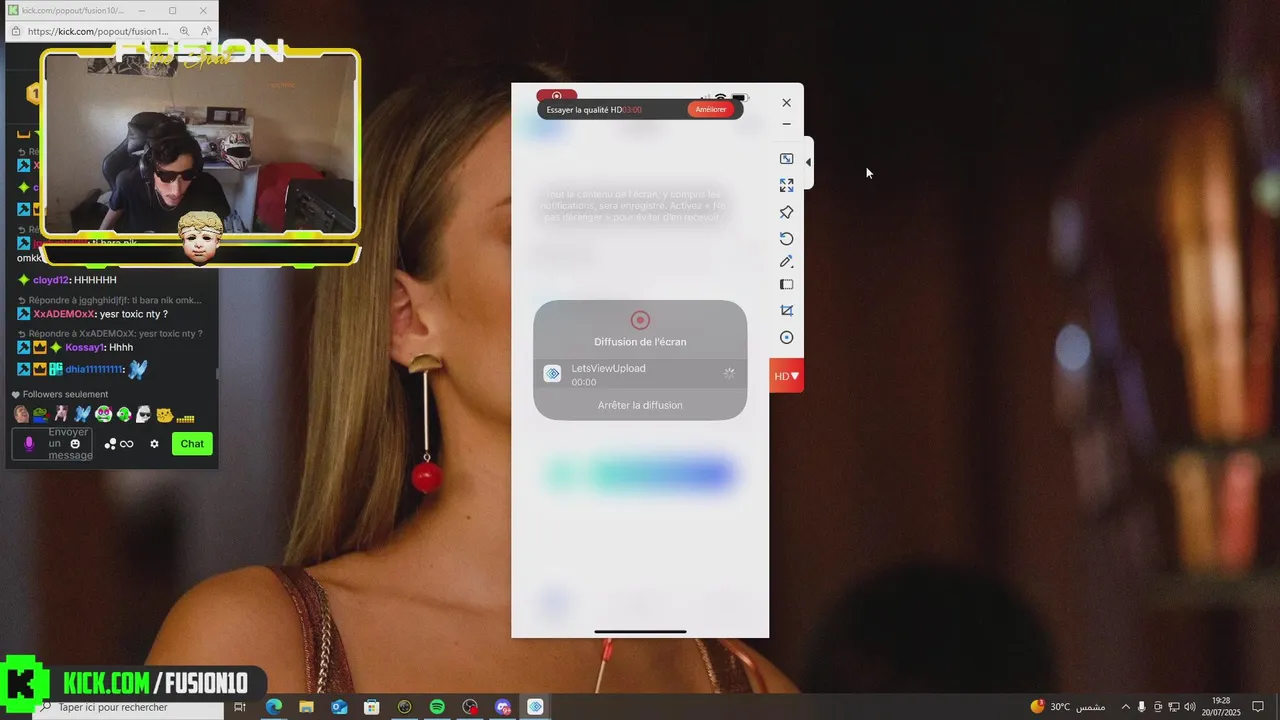Click the green Chat send button
This screenshot has width=1280, height=720.
coord(192,444)
